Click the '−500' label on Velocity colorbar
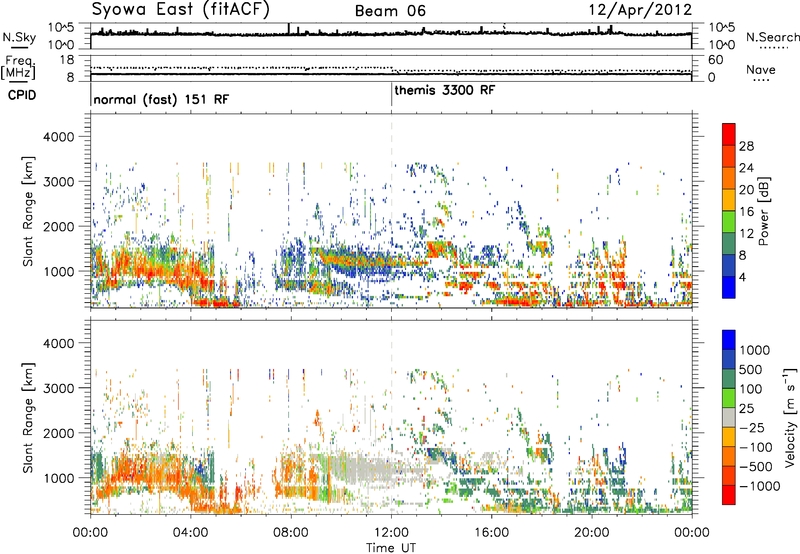The height and width of the screenshot is (554, 800). click(x=755, y=466)
